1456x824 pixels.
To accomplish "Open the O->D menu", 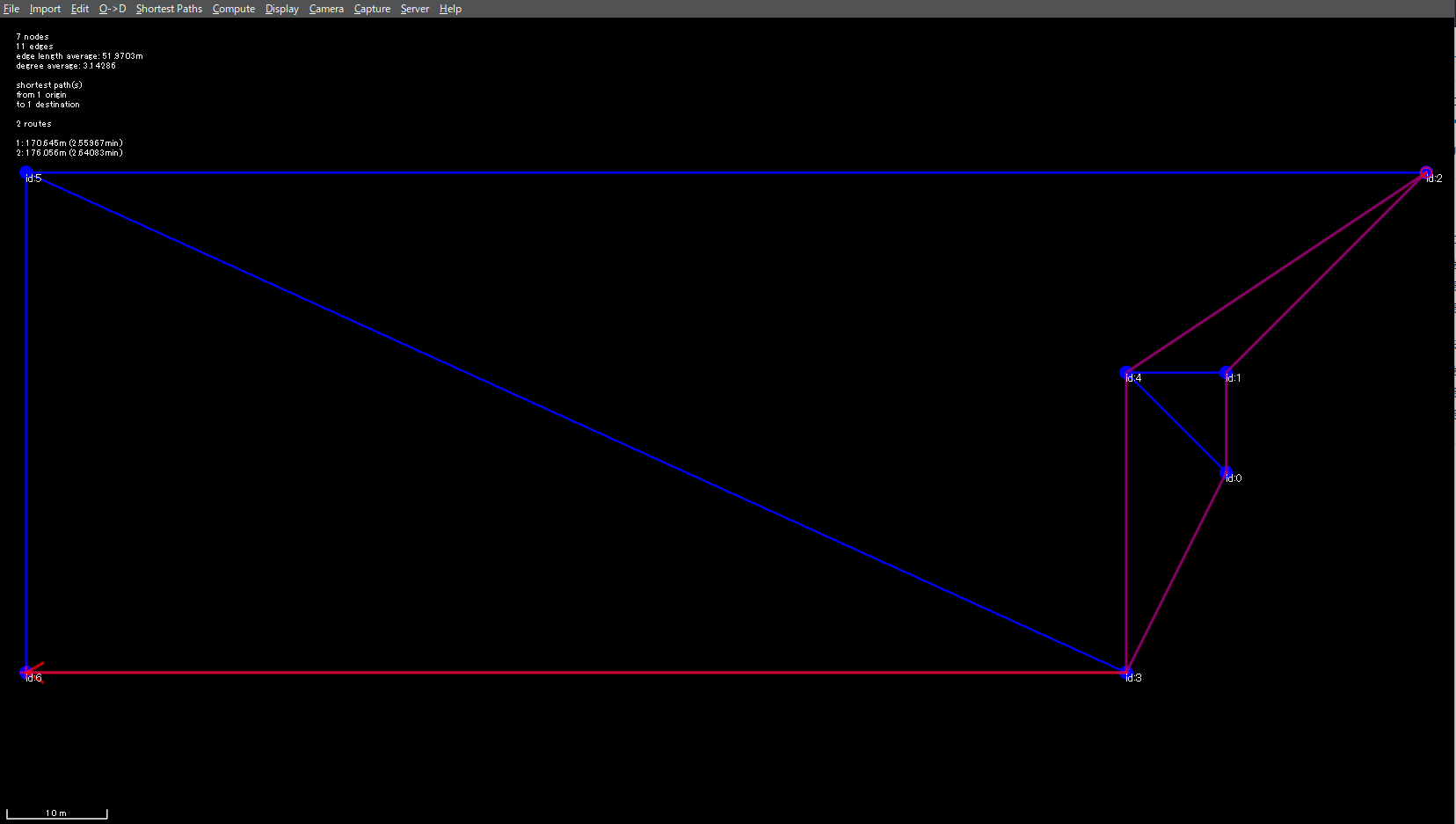I will pyautogui.click(x=113, y=9).
